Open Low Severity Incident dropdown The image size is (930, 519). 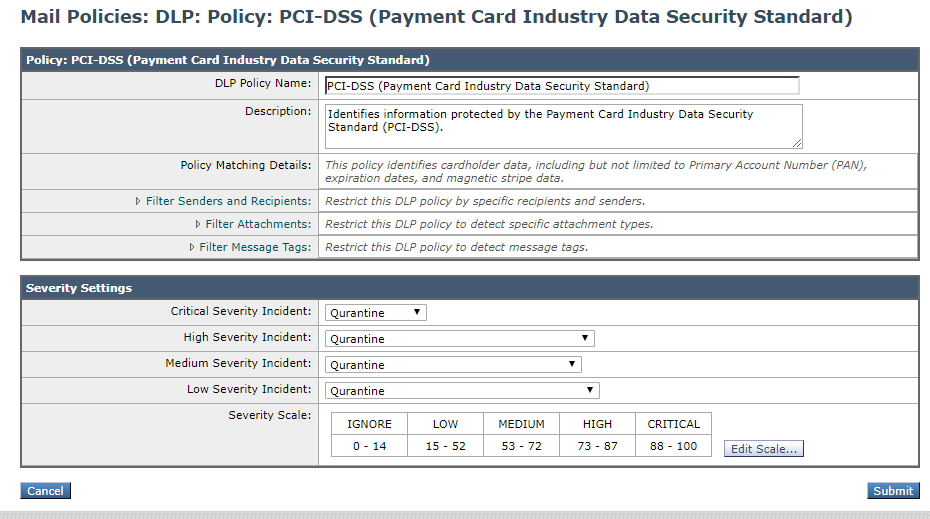pyautogui.click(x=462, y=391)
